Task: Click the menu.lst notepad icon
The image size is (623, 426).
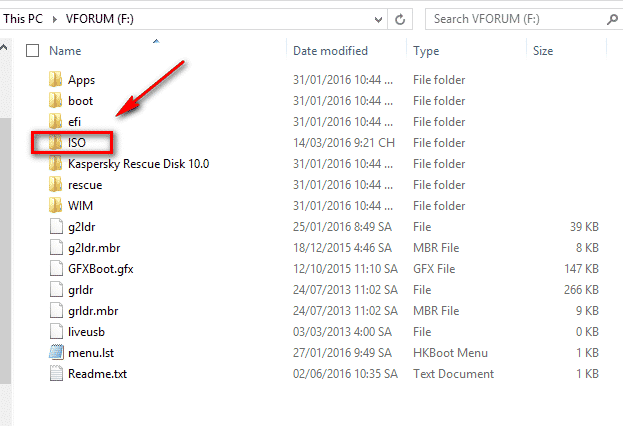Action: 56,352
